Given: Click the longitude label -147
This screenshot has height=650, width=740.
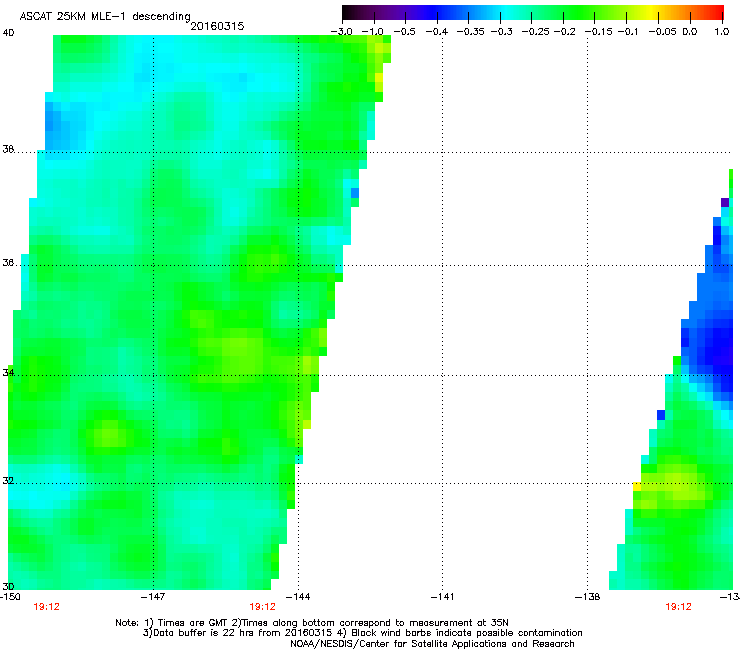Looking at the screenshot, I should [153, 597].
